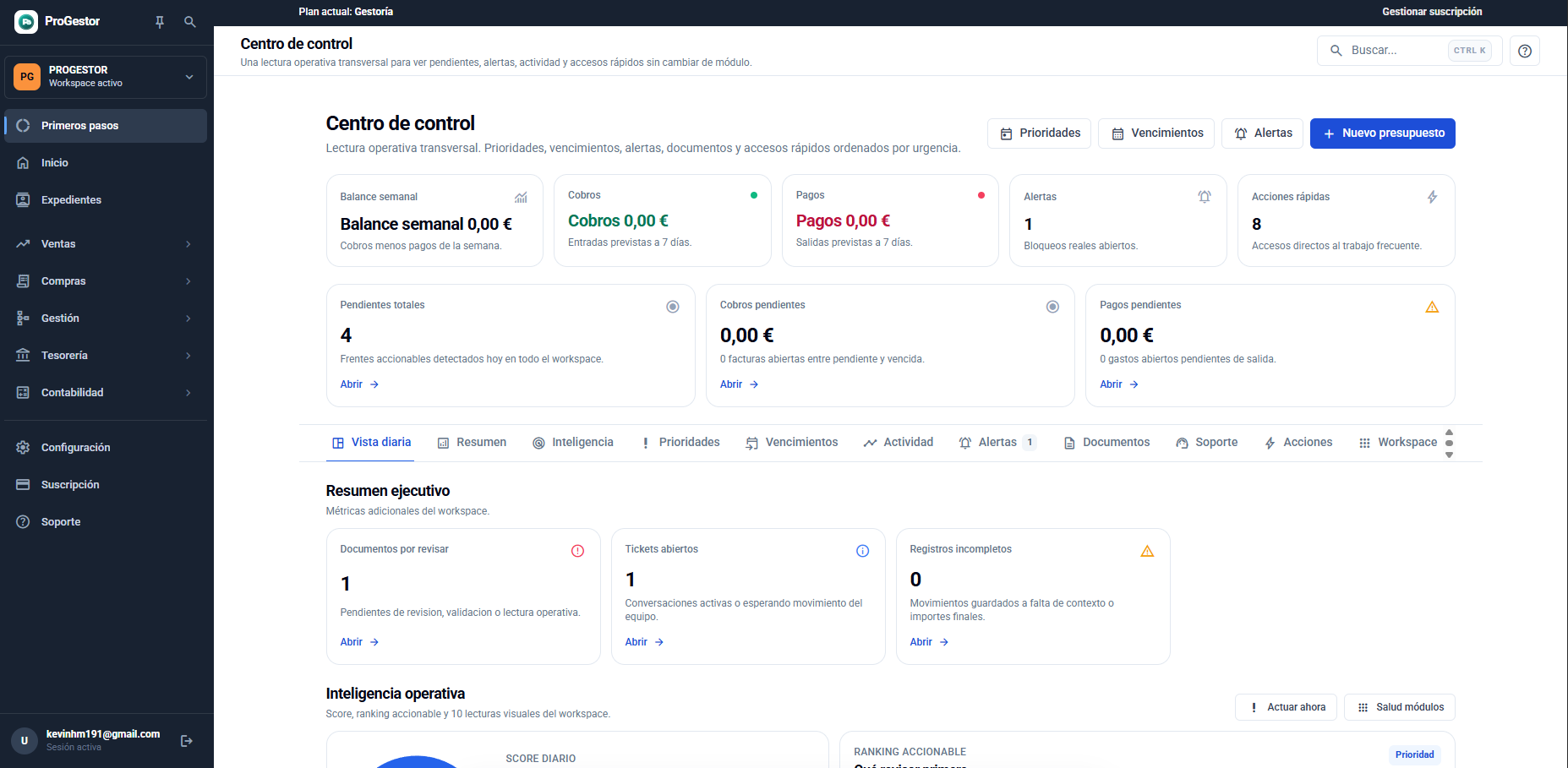
Task: Expand the Contabilidad menu
Action: (x=106, y=393)
